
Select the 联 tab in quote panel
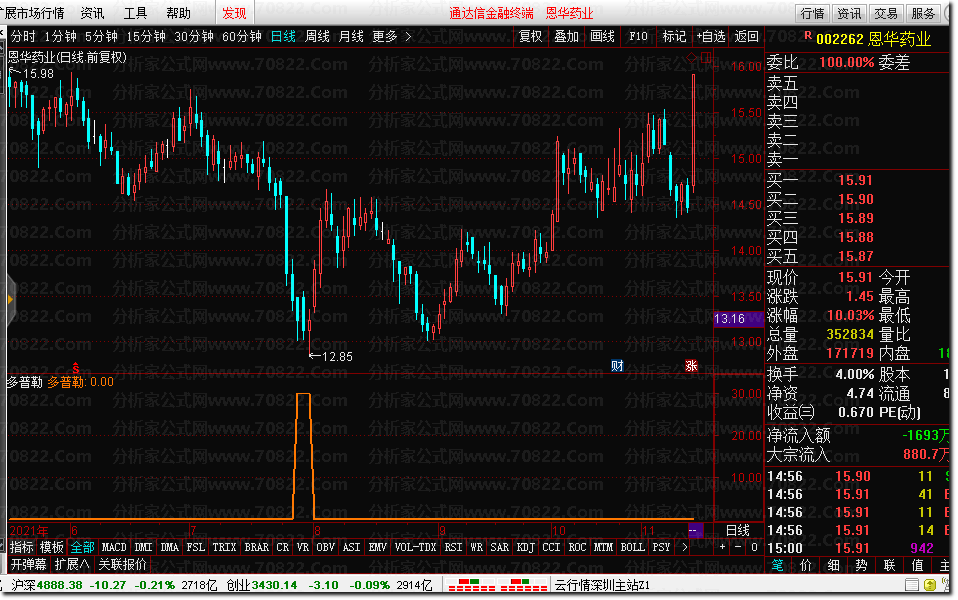tap(890, 565)
